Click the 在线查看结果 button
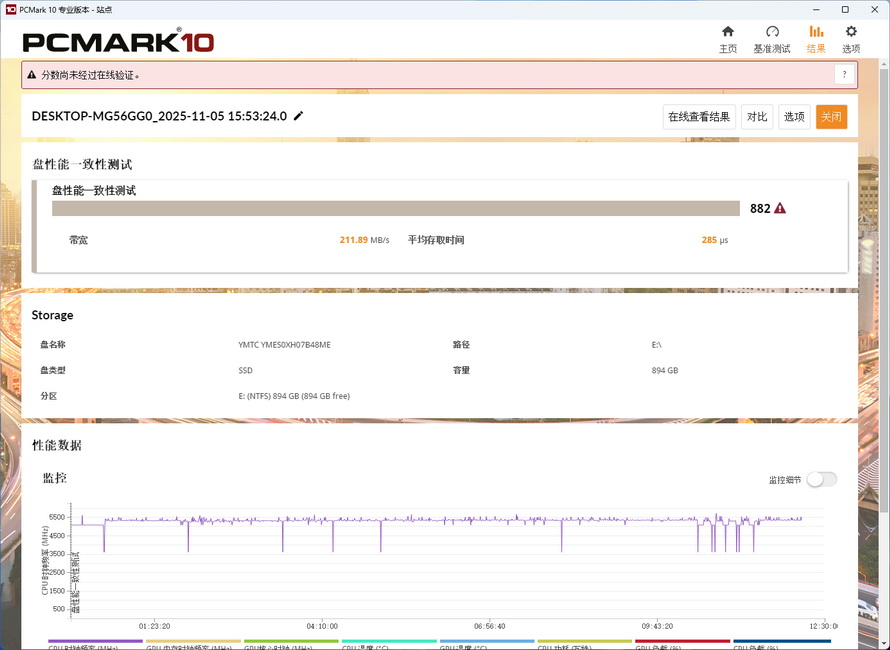 698,116
